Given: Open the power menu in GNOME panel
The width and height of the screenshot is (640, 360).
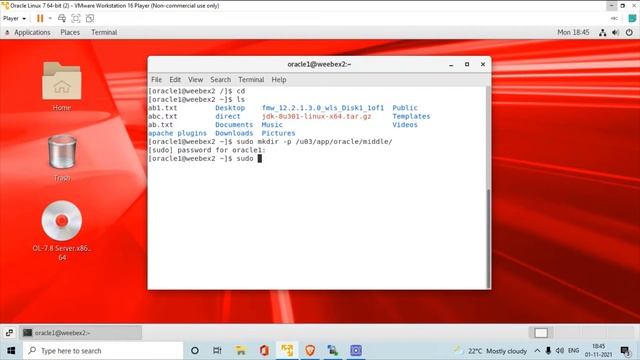Looking at the screenshot, I should [x=629, y=33].
